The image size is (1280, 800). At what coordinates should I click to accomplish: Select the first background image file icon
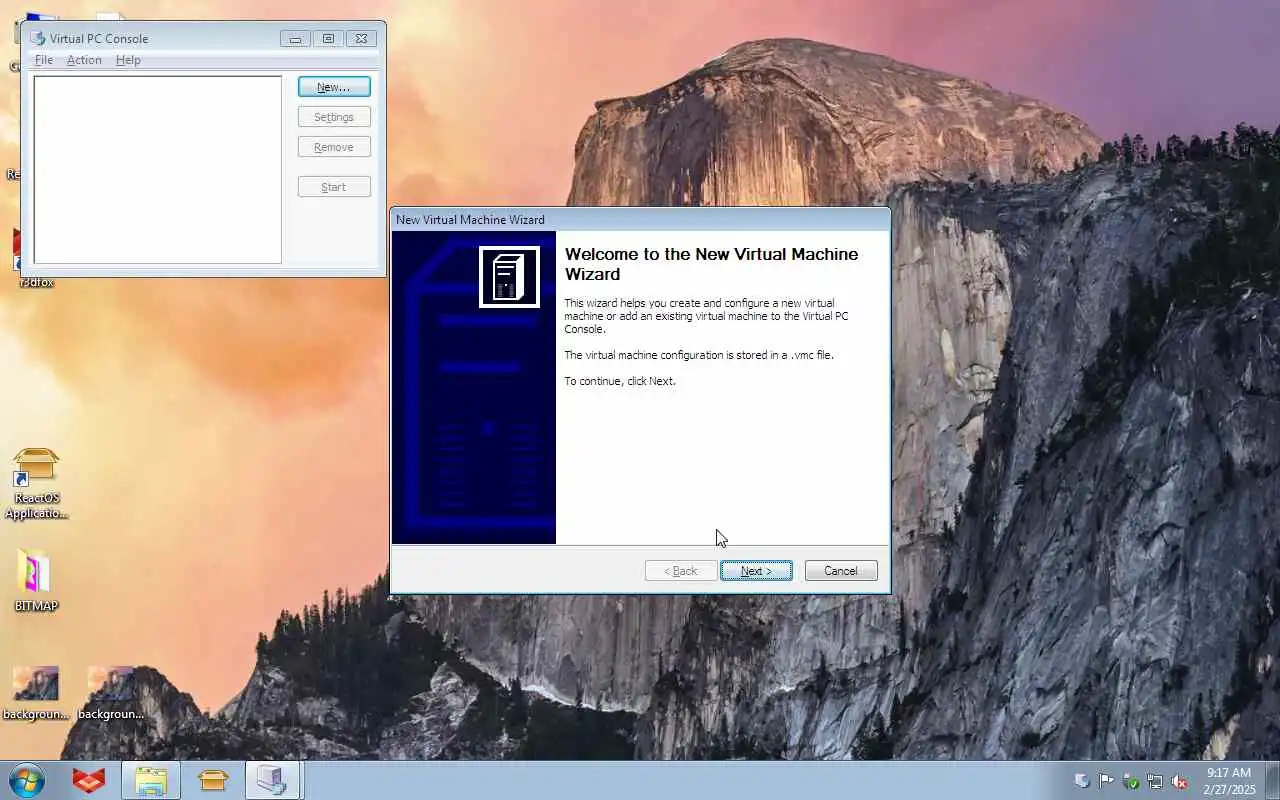36,693
